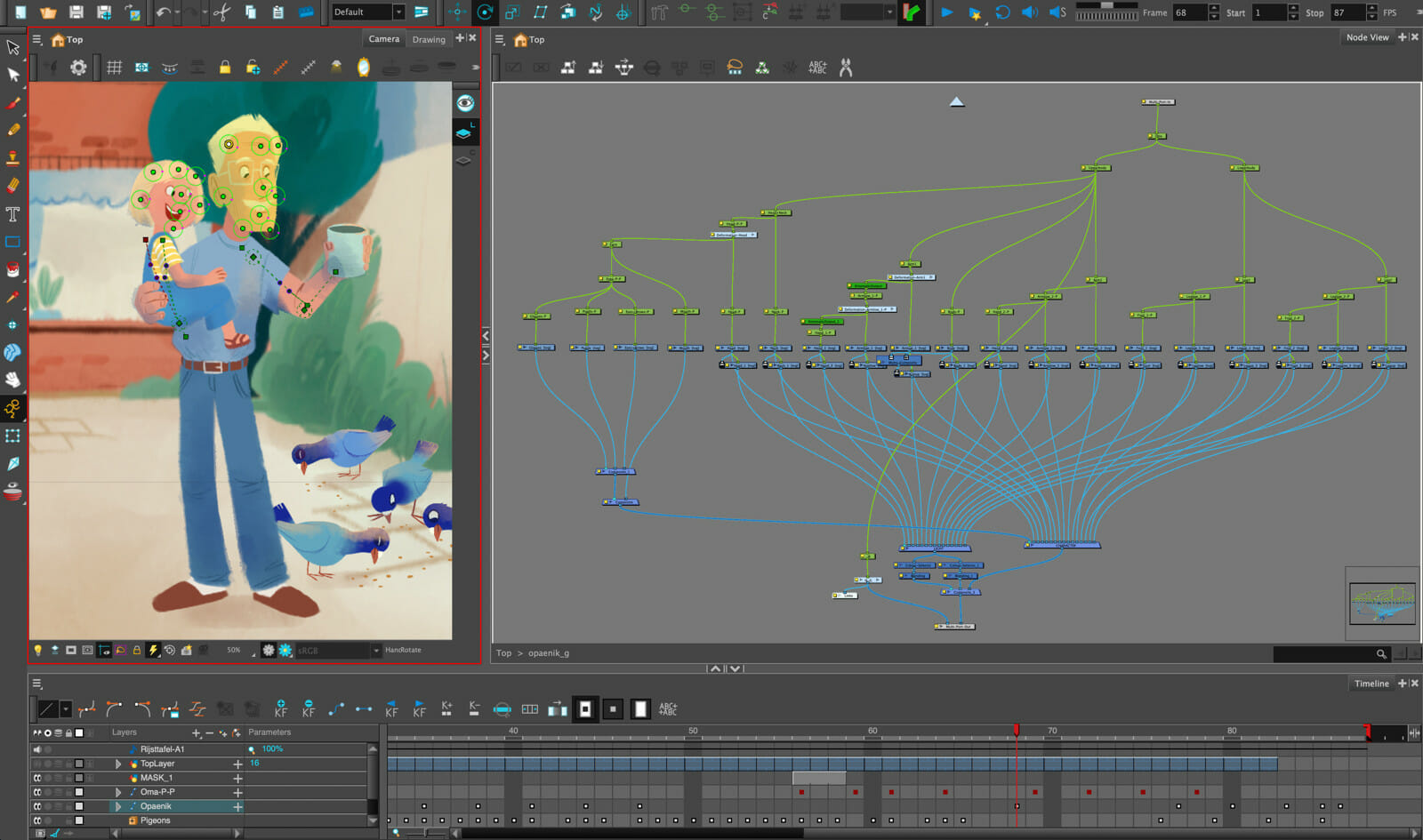The image size is (1423, 840).
Task: Click the navigator thumbnail in the Node View
Action: pyautogui.click(x=1382, y=604)
